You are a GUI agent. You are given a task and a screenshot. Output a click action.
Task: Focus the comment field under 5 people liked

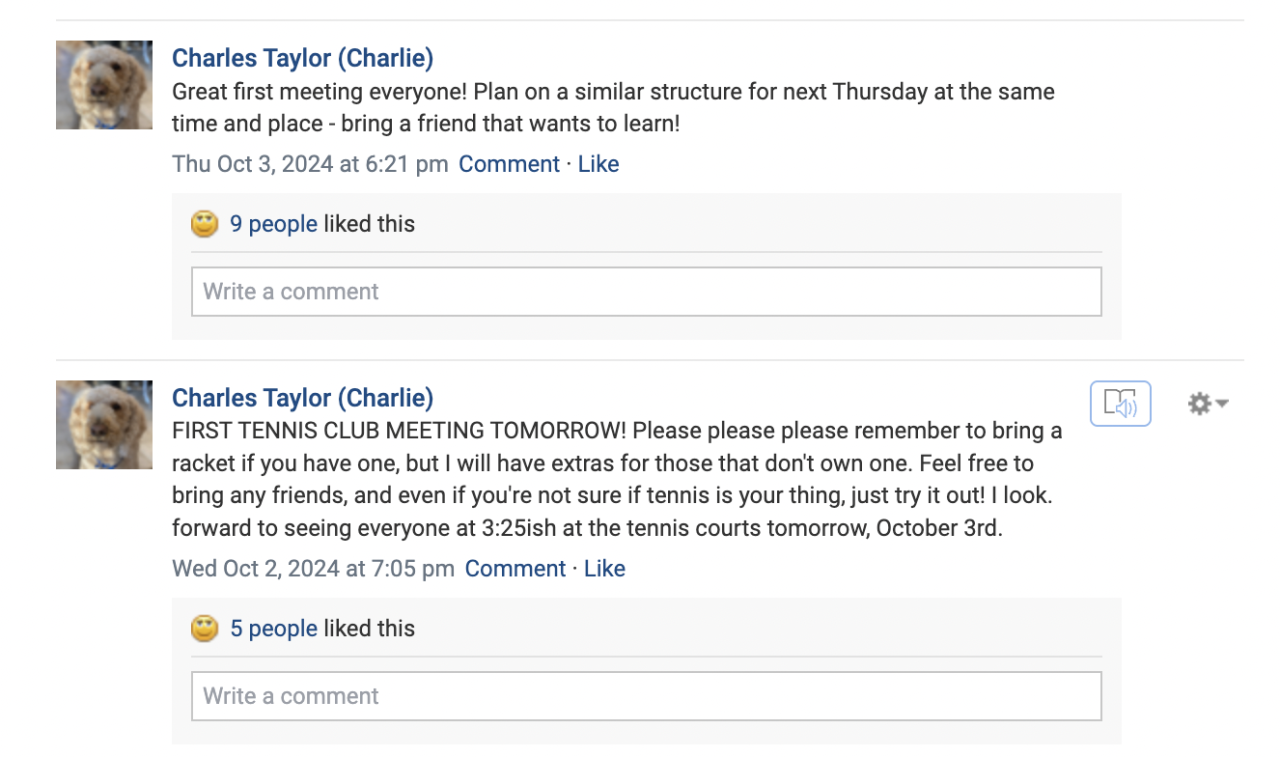pos(646,696)
